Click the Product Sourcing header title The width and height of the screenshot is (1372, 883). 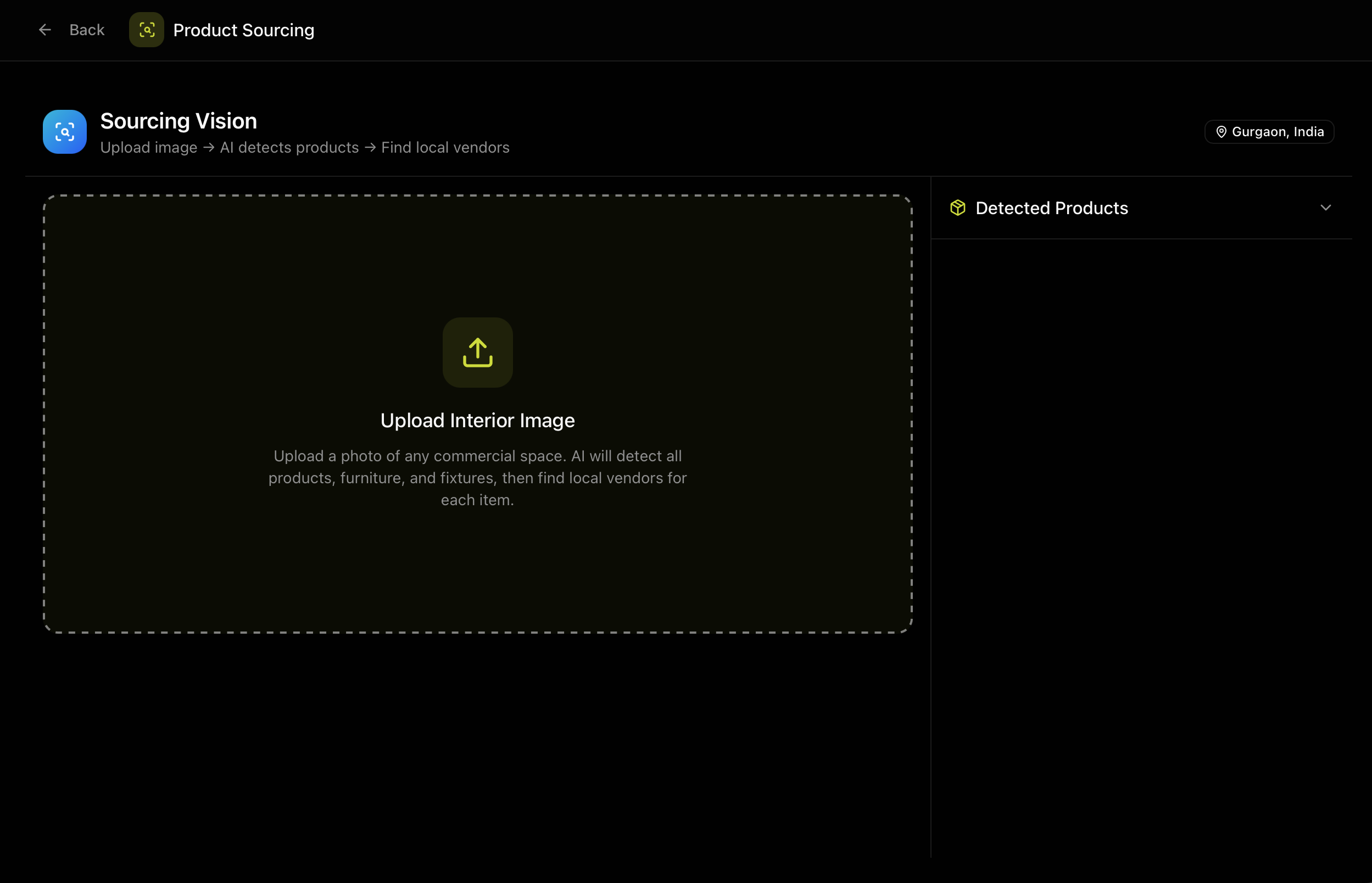(x=244, y=30)
